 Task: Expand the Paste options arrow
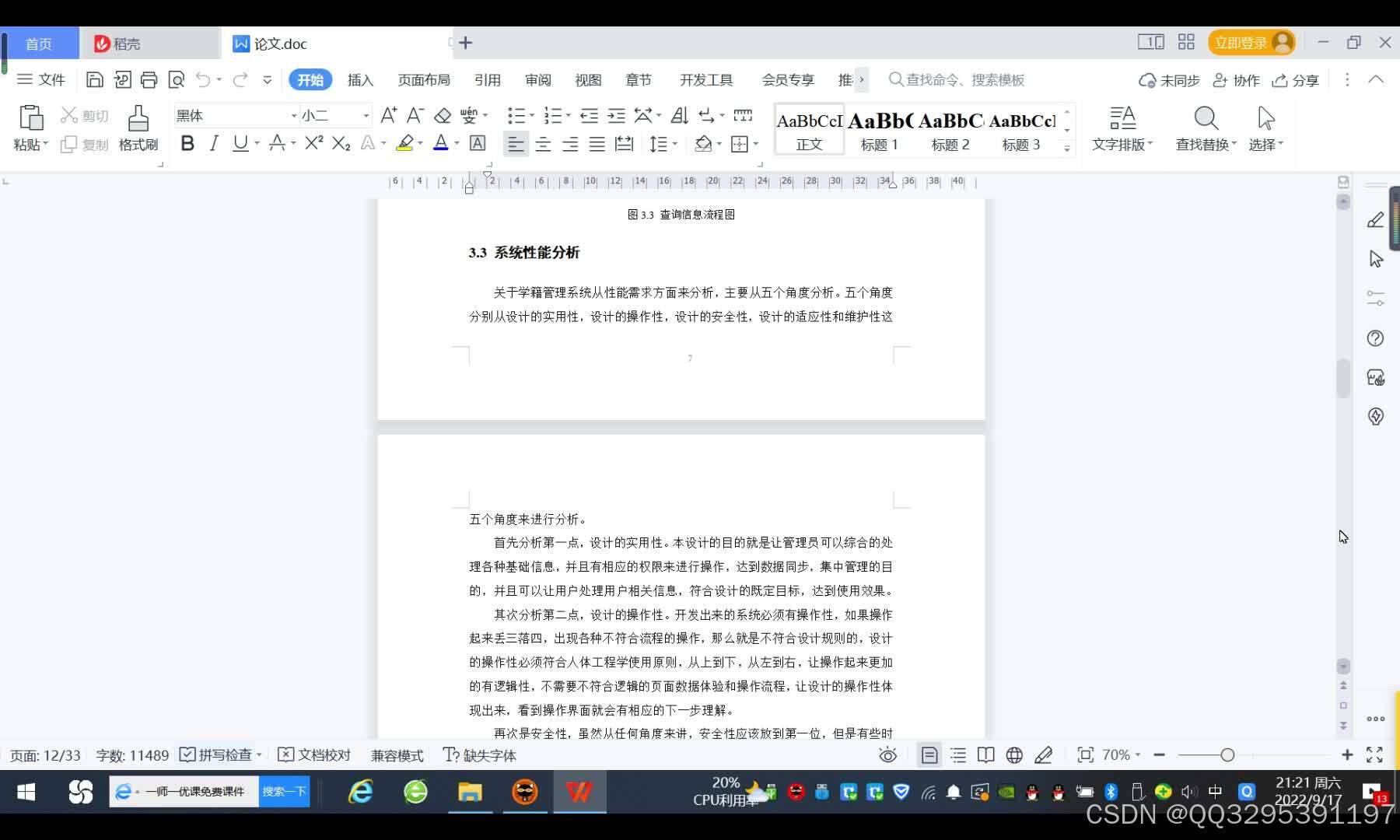(x=45, y=145)
